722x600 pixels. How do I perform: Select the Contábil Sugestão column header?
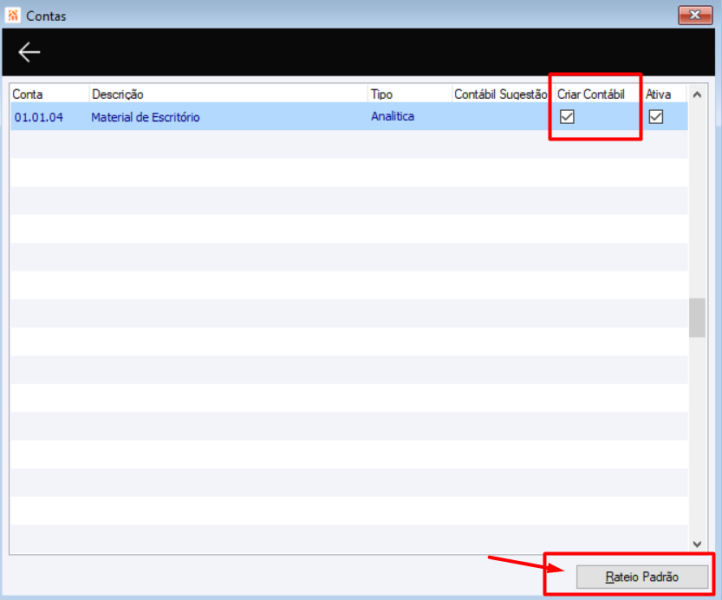(x=502, y=94)
